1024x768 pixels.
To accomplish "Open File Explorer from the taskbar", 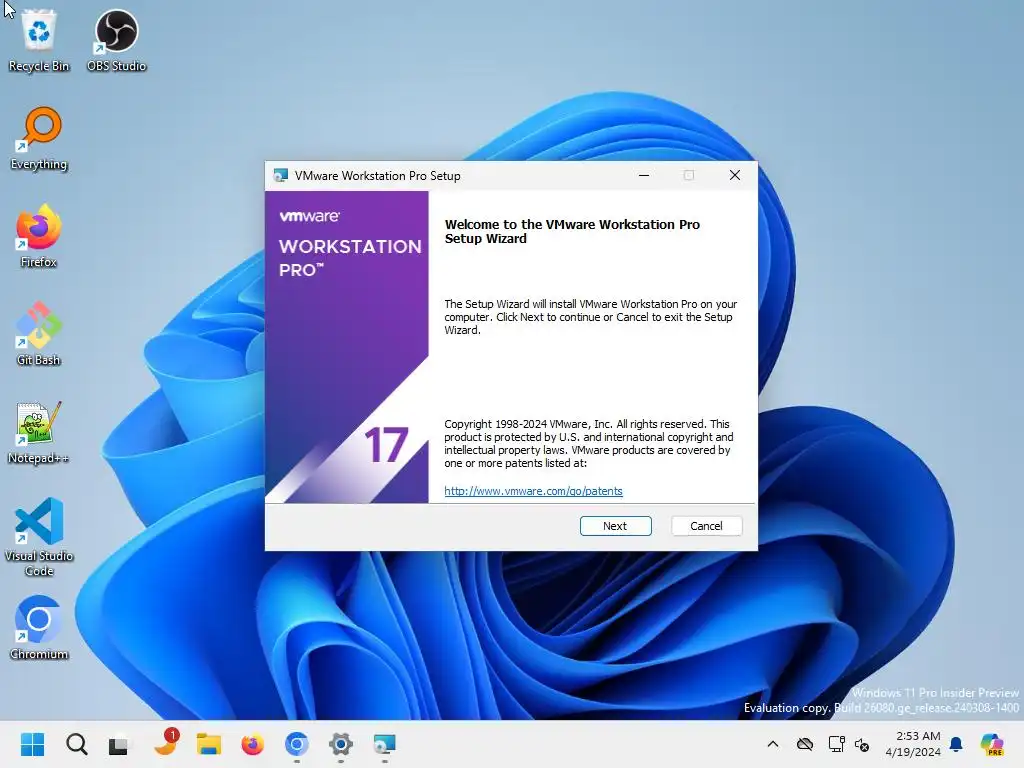I will 209,744.
